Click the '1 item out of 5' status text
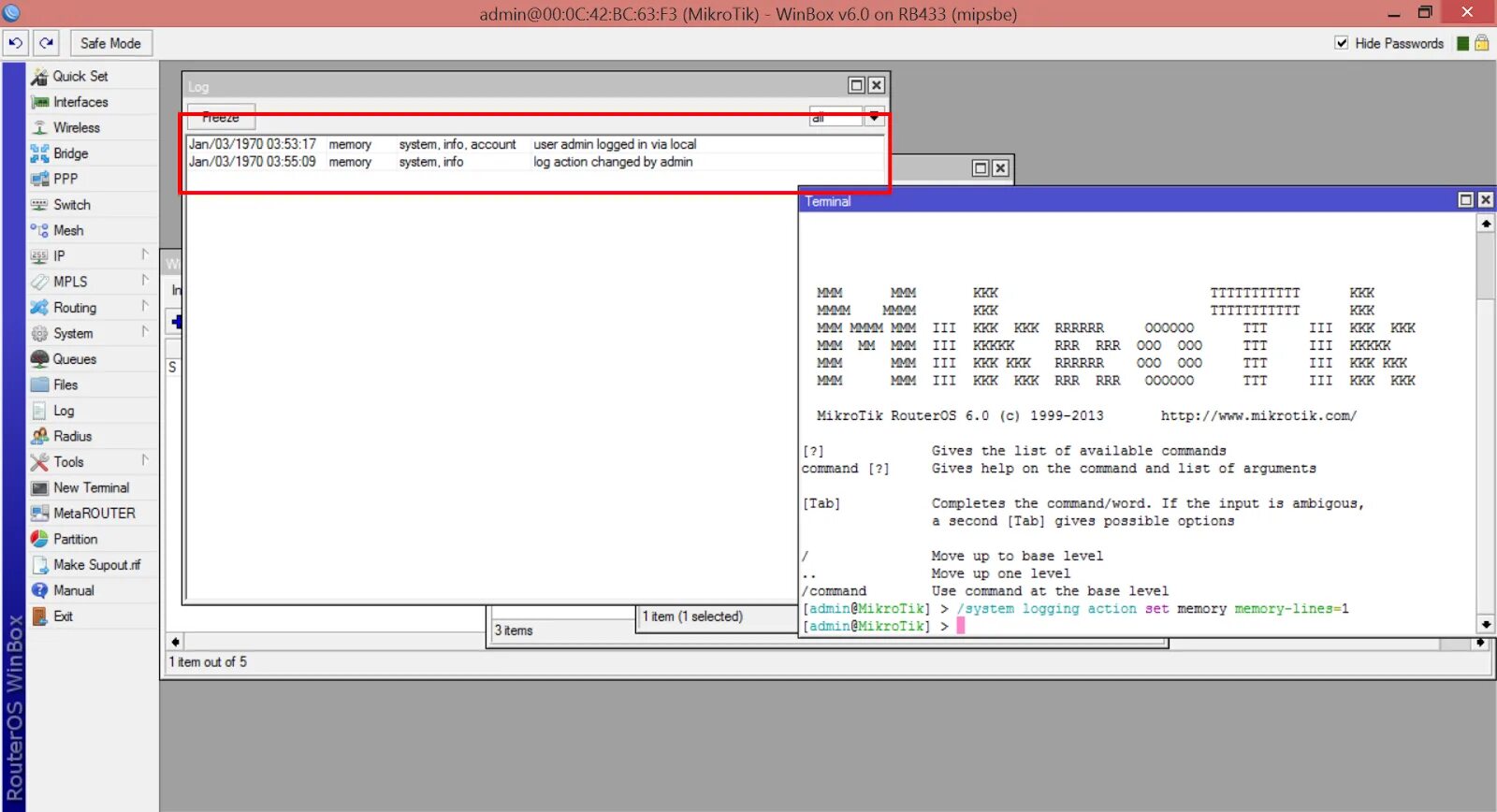Image resolution: width=1497 pixels, height=812 pixels. (208, 661)
